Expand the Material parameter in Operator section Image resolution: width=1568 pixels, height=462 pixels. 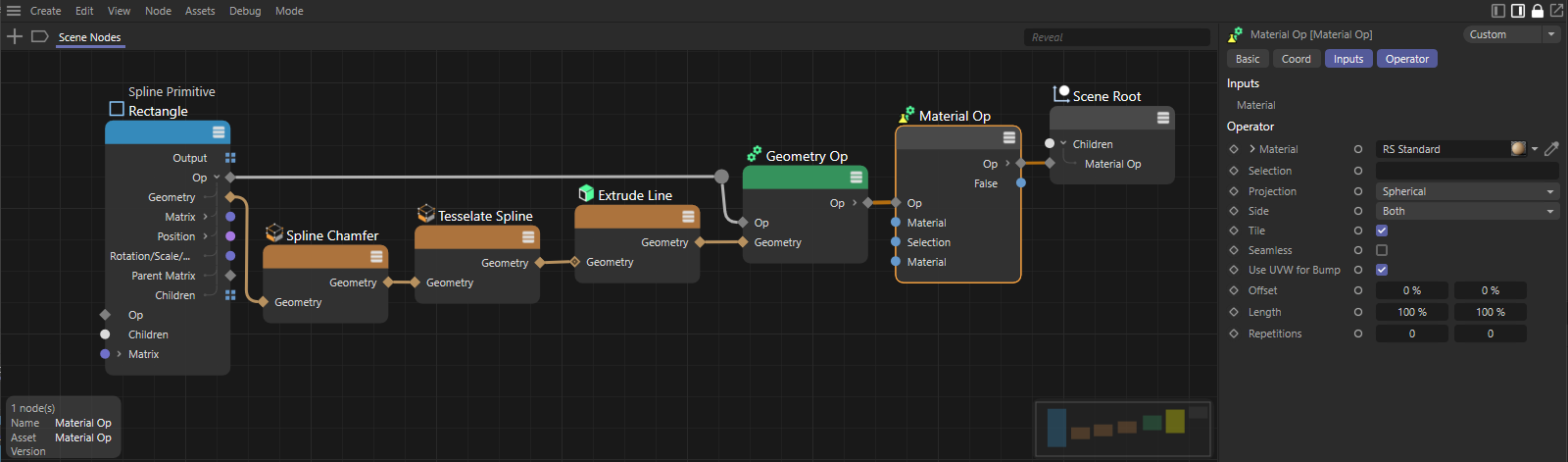point(1252,149)
